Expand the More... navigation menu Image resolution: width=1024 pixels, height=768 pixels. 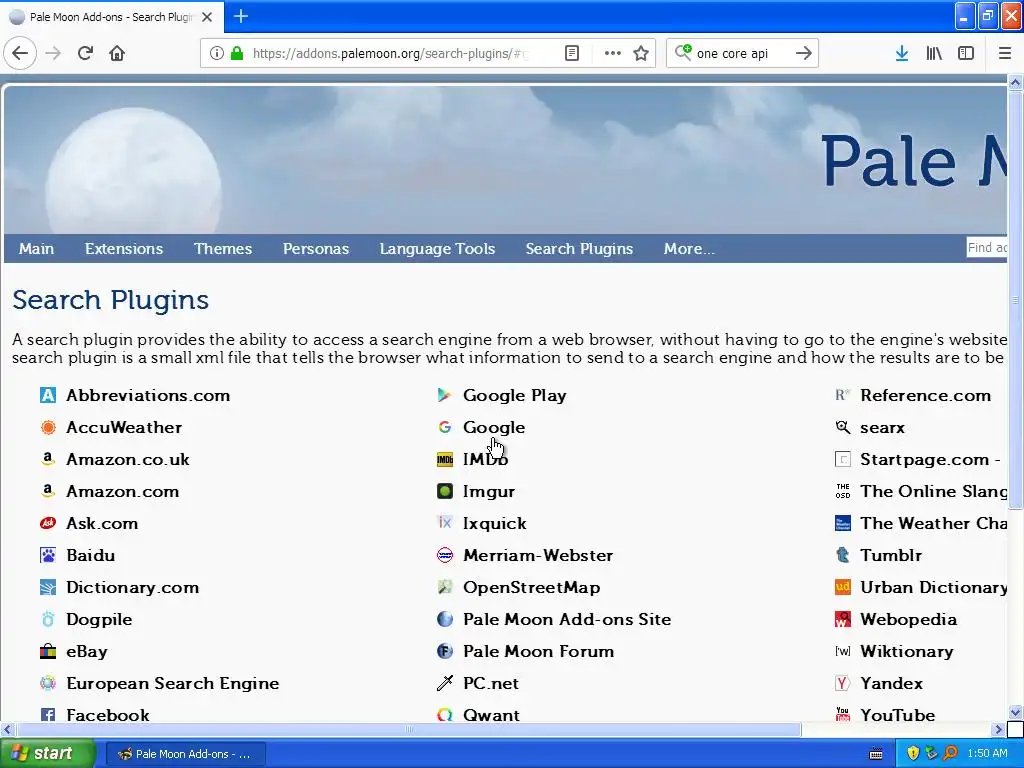click(689, 249)
